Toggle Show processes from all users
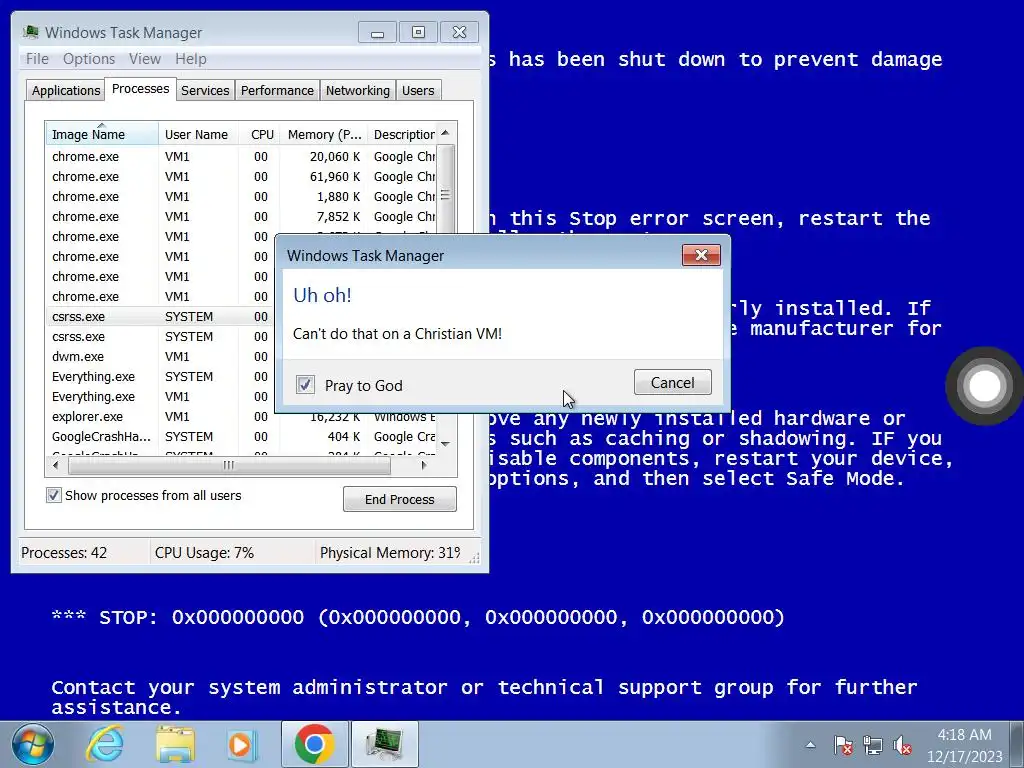 pos(54,495)
